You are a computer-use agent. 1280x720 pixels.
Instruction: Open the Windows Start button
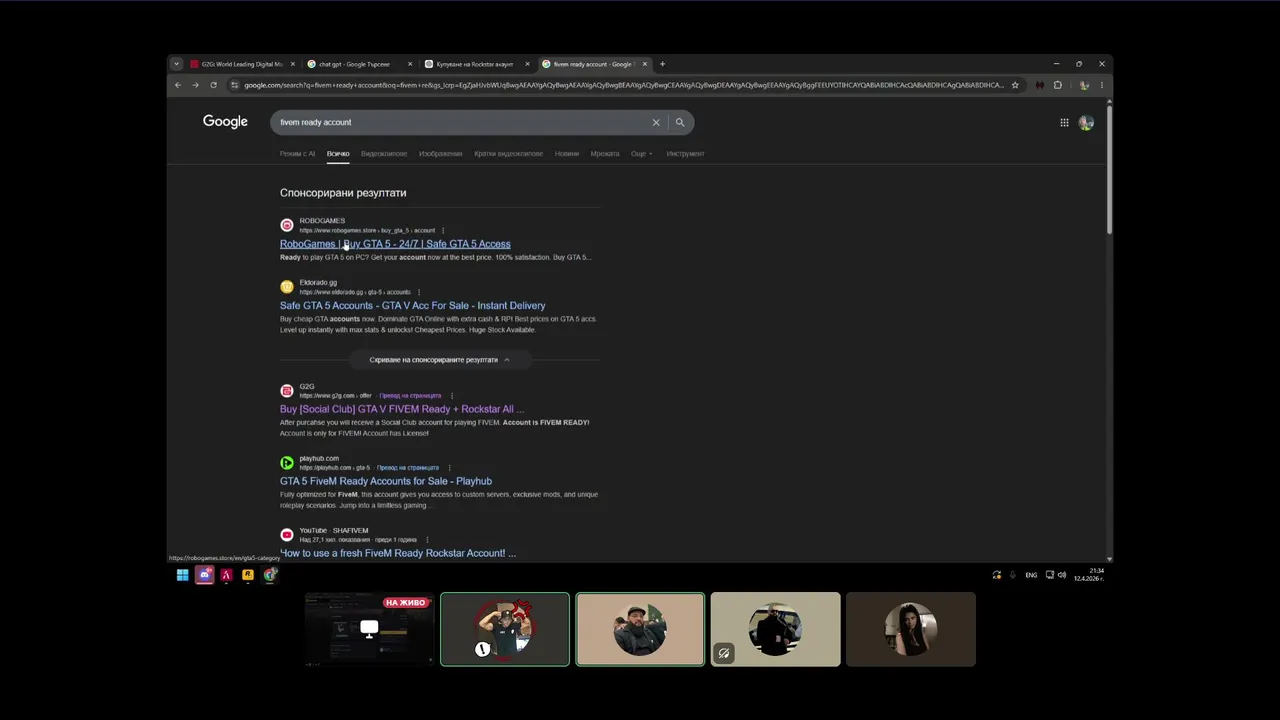[182, 575]
